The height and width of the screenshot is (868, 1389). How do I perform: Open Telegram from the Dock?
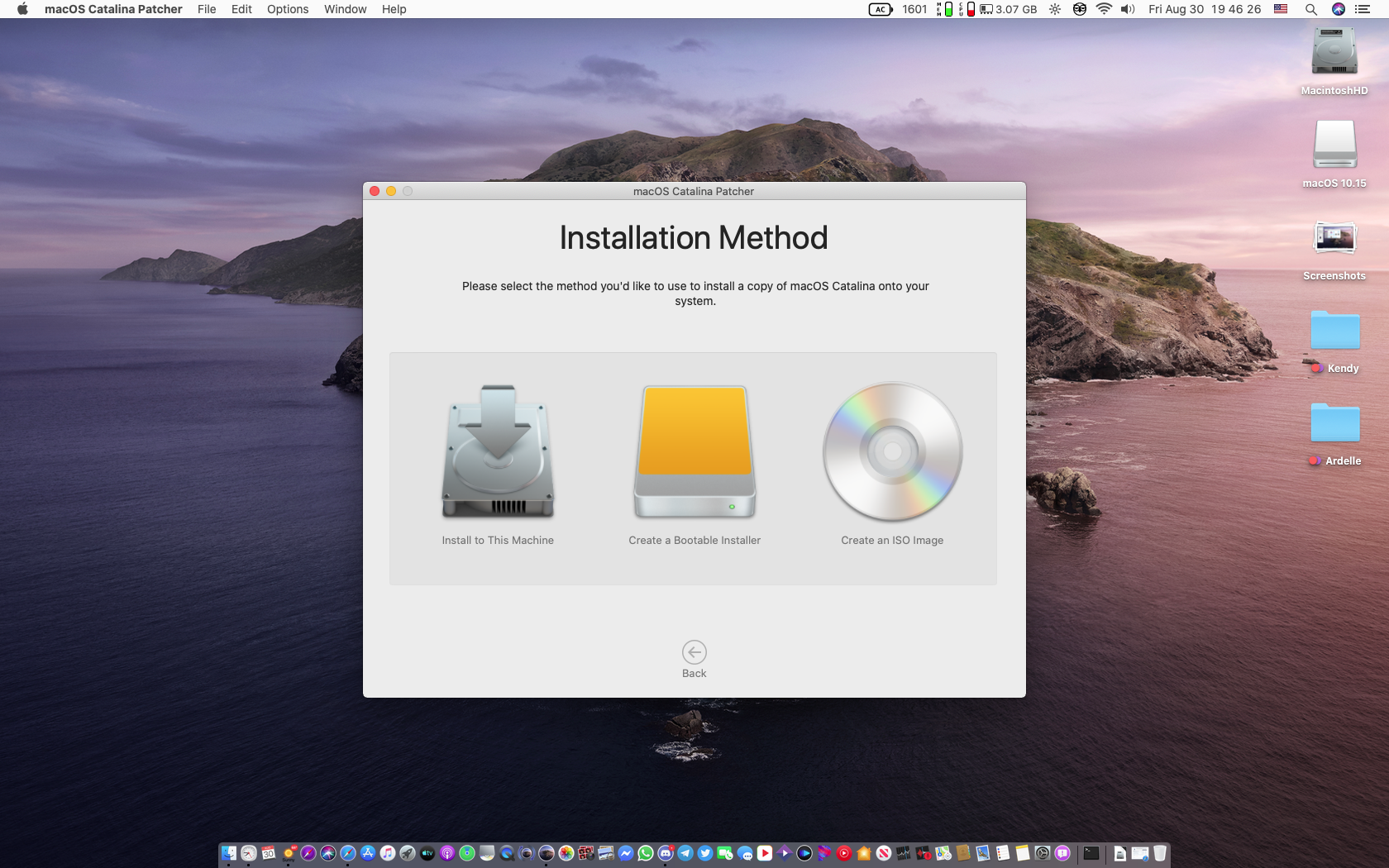685,853
